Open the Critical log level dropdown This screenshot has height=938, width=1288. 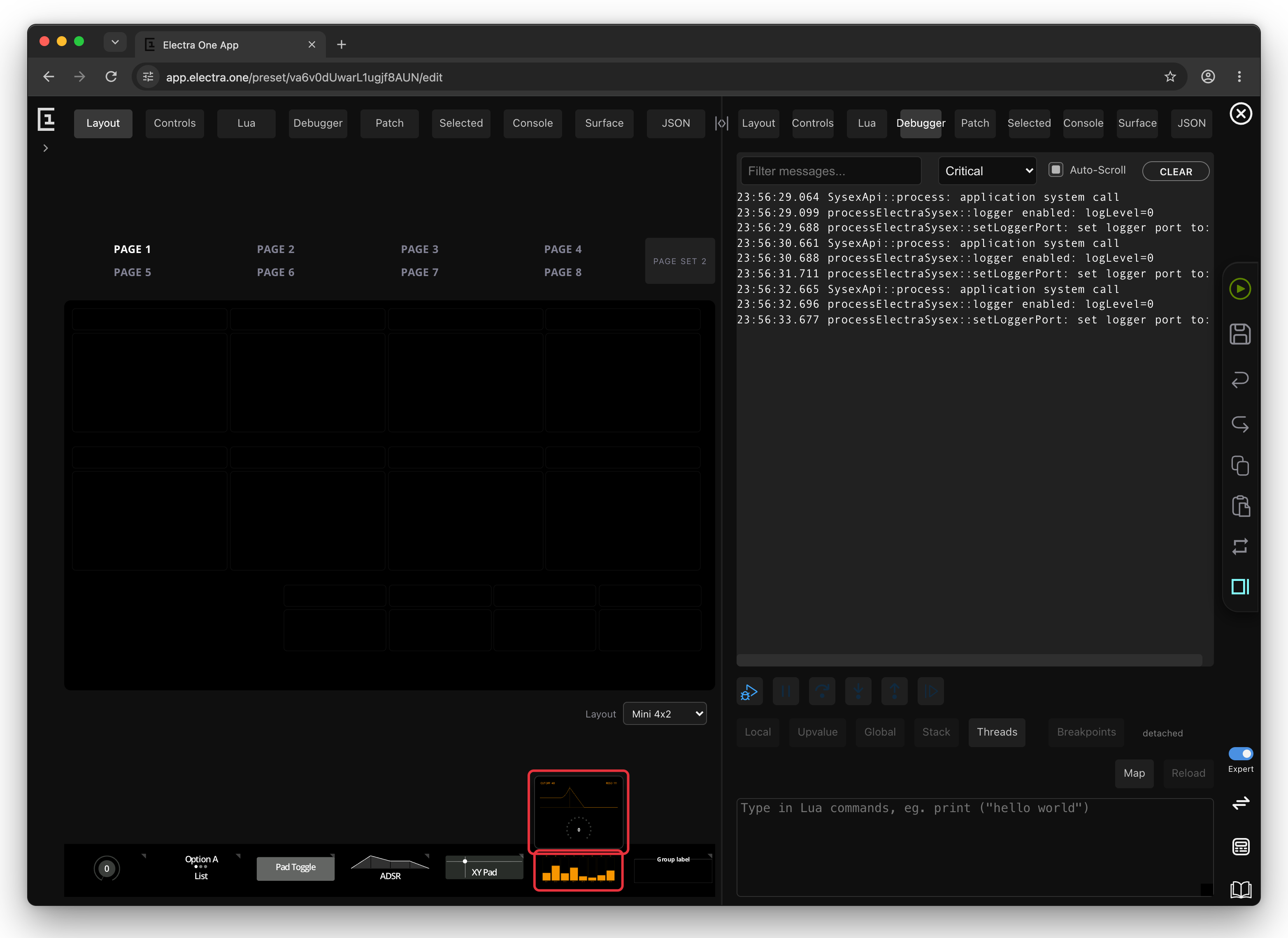click(x=987, y=171)
